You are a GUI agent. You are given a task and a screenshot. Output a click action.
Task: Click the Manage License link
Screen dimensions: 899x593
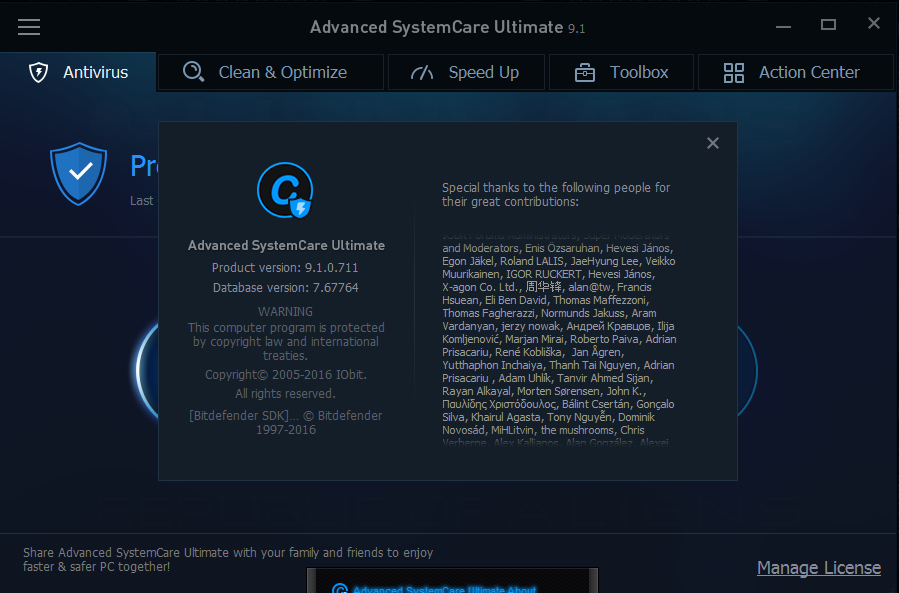click(x=819, y=568)
